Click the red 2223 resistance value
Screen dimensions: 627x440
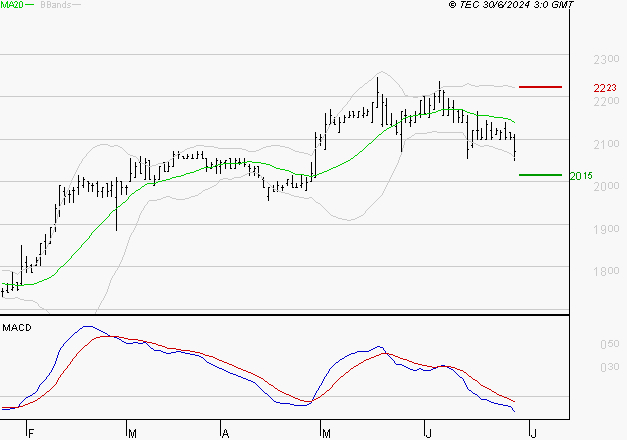coord(605,88)
